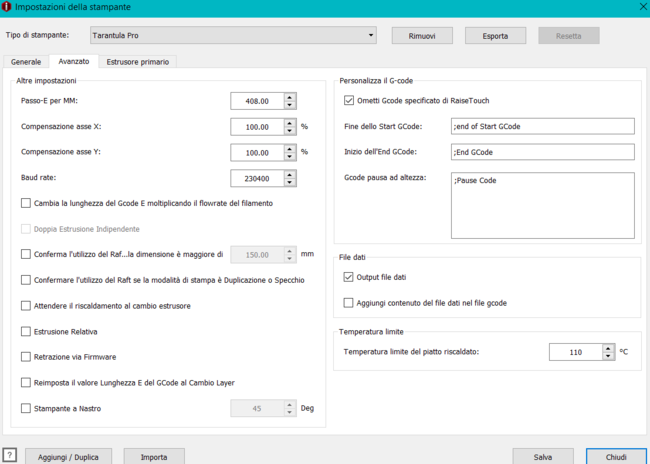The image size is (650, 464).
Task: Open the Tipo di stampante dropdown
Action: [x=232, y=36]
